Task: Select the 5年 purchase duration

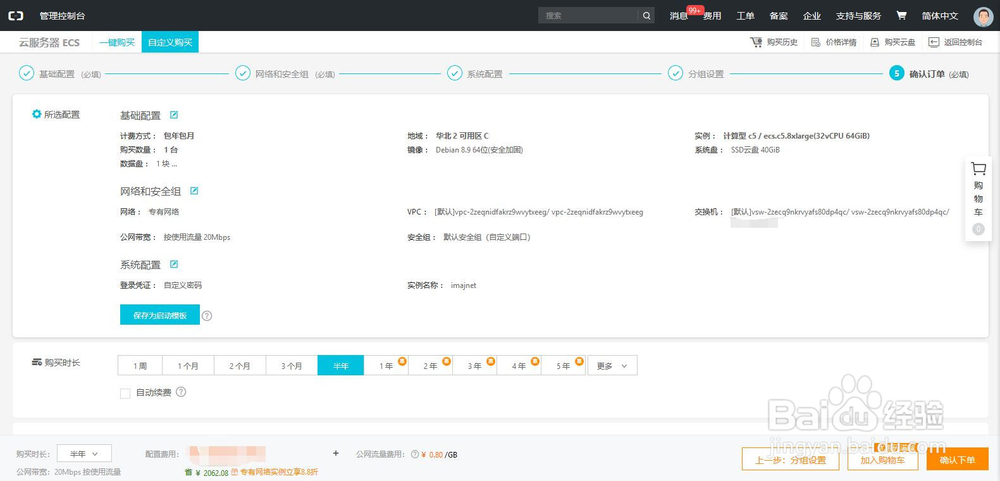Action: coord(563,366)
